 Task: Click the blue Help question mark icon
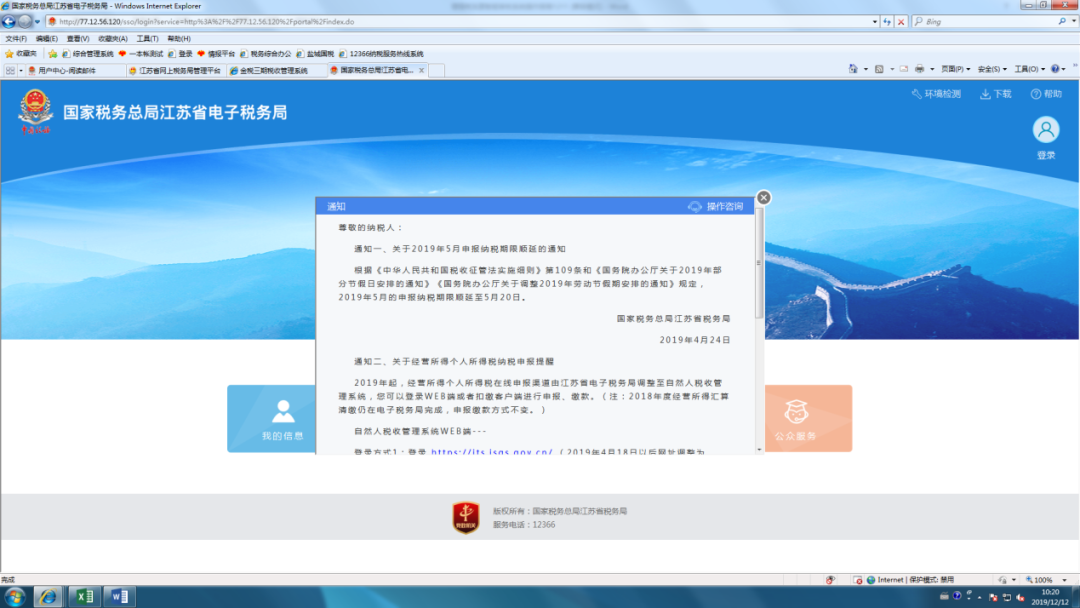[1055, 69]
